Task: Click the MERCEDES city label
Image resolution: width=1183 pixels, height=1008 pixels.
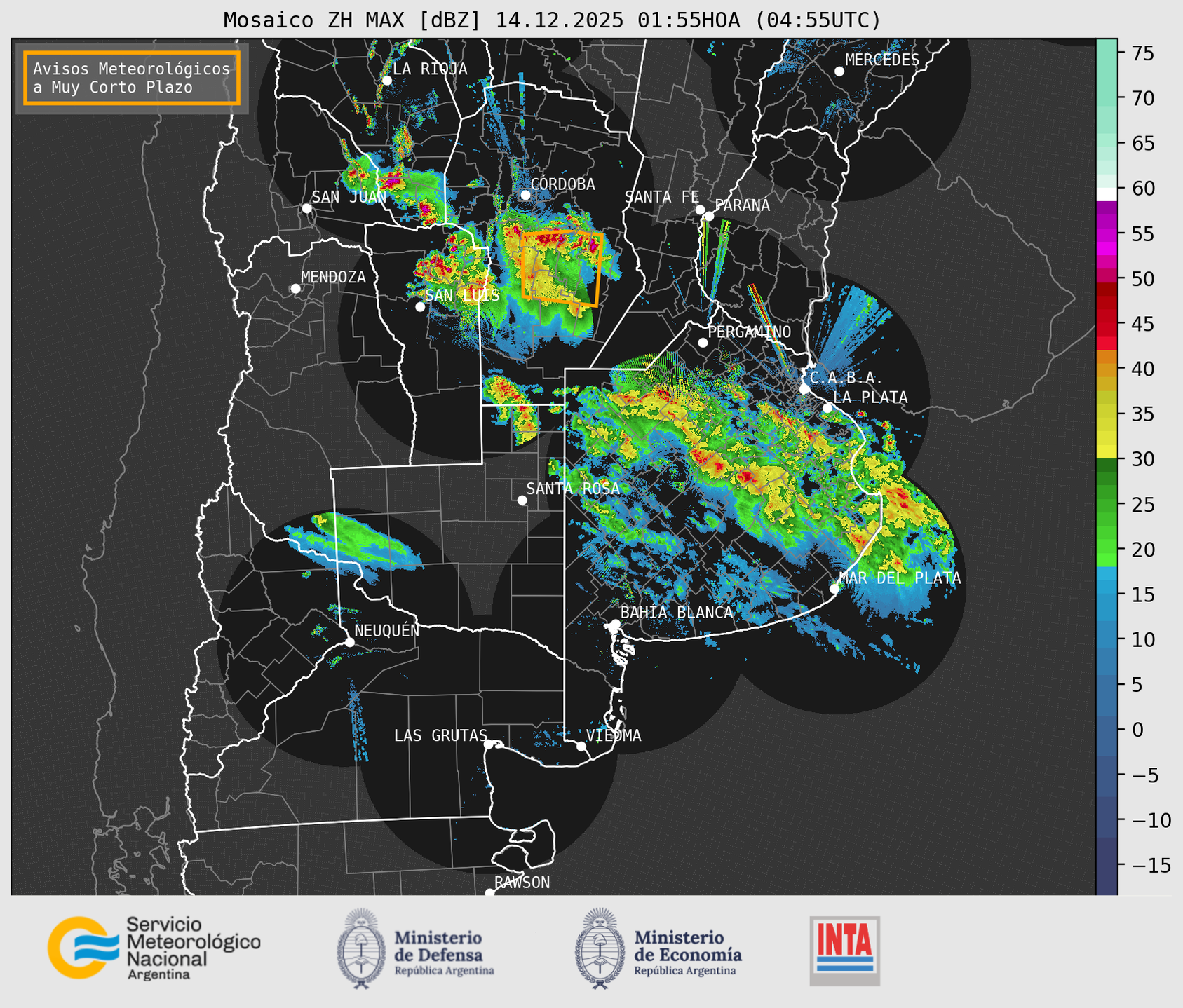Action: coord(882,60)
